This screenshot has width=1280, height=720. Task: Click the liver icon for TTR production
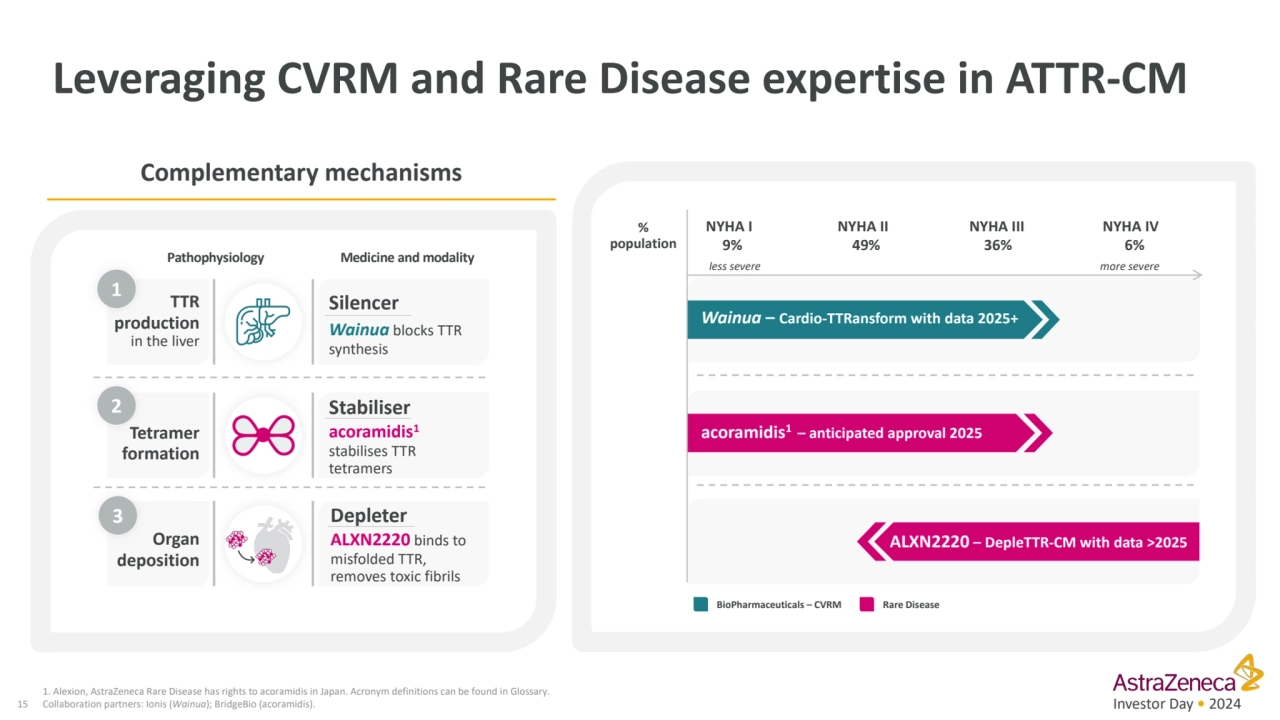[x=262, y=322]
